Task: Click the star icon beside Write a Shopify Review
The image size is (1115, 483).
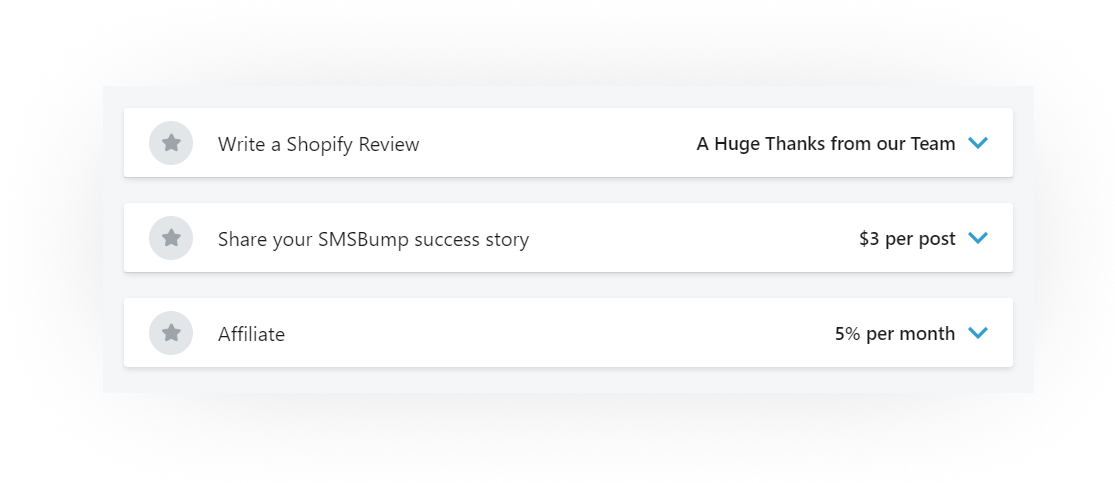Action: pyautogui.click(x=171, y=143)
